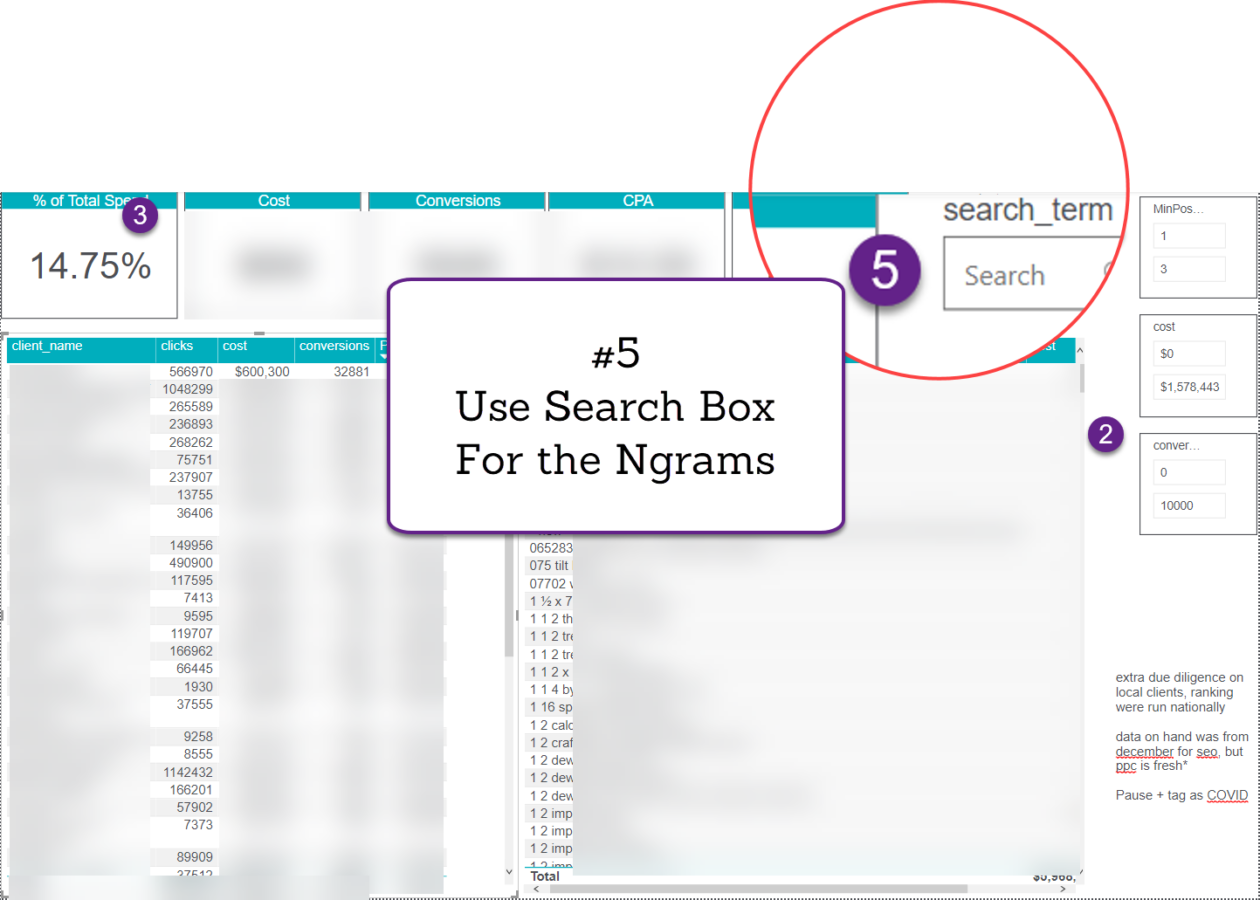The width and height of the screenshot is (1260, 900).
Task: Select the CPA card header
Action: 637,201
